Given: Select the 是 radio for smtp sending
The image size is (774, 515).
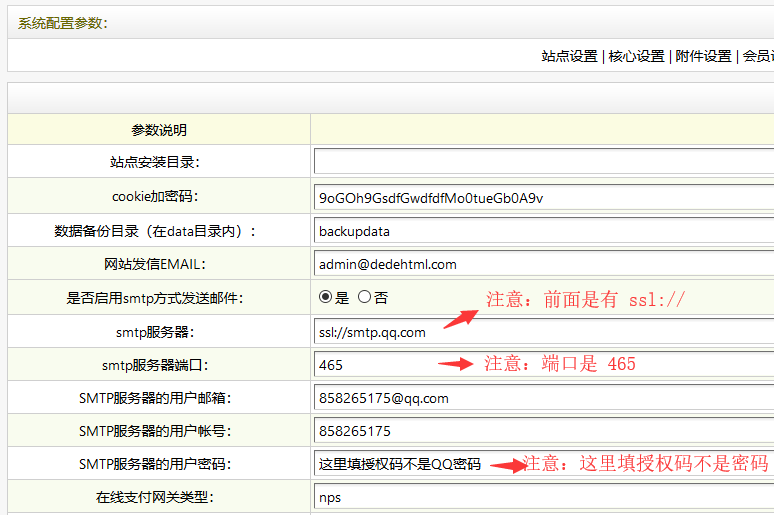Looking at the screenshot, I should click(x=325, y=297).
